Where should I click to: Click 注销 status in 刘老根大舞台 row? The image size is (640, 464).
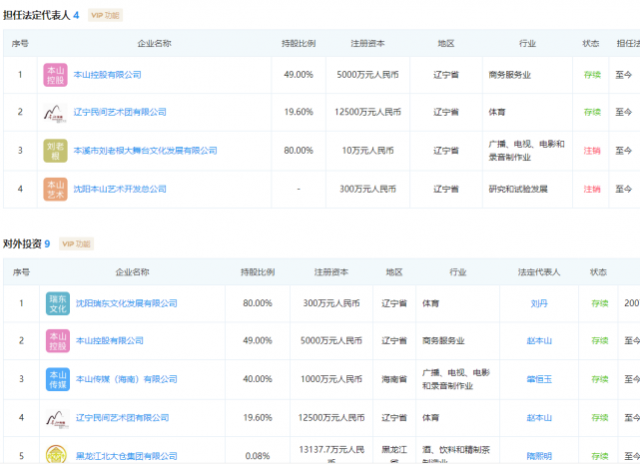(x=592, y=151)
